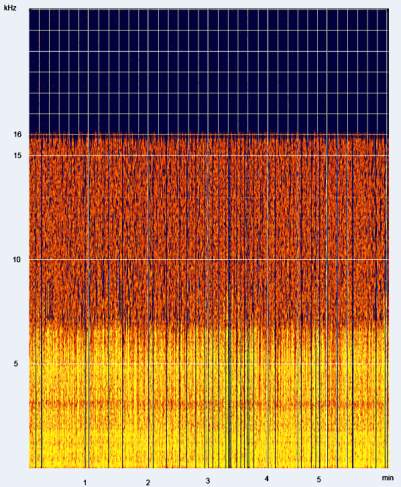Image resolution: width=401 pixels, height=487 pixels.
Task: Click the 5 kHz frequency axis label
Action: (16, 363)
